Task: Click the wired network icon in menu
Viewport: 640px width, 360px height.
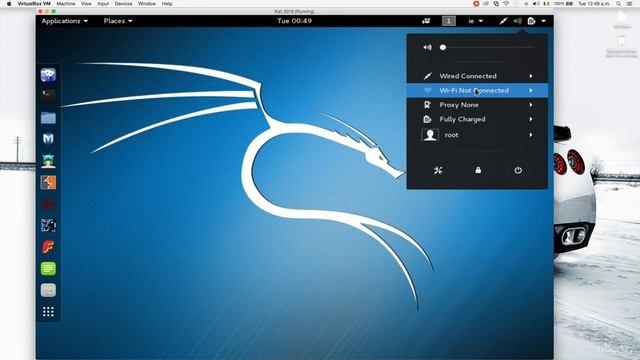Action: pos(427,76)
